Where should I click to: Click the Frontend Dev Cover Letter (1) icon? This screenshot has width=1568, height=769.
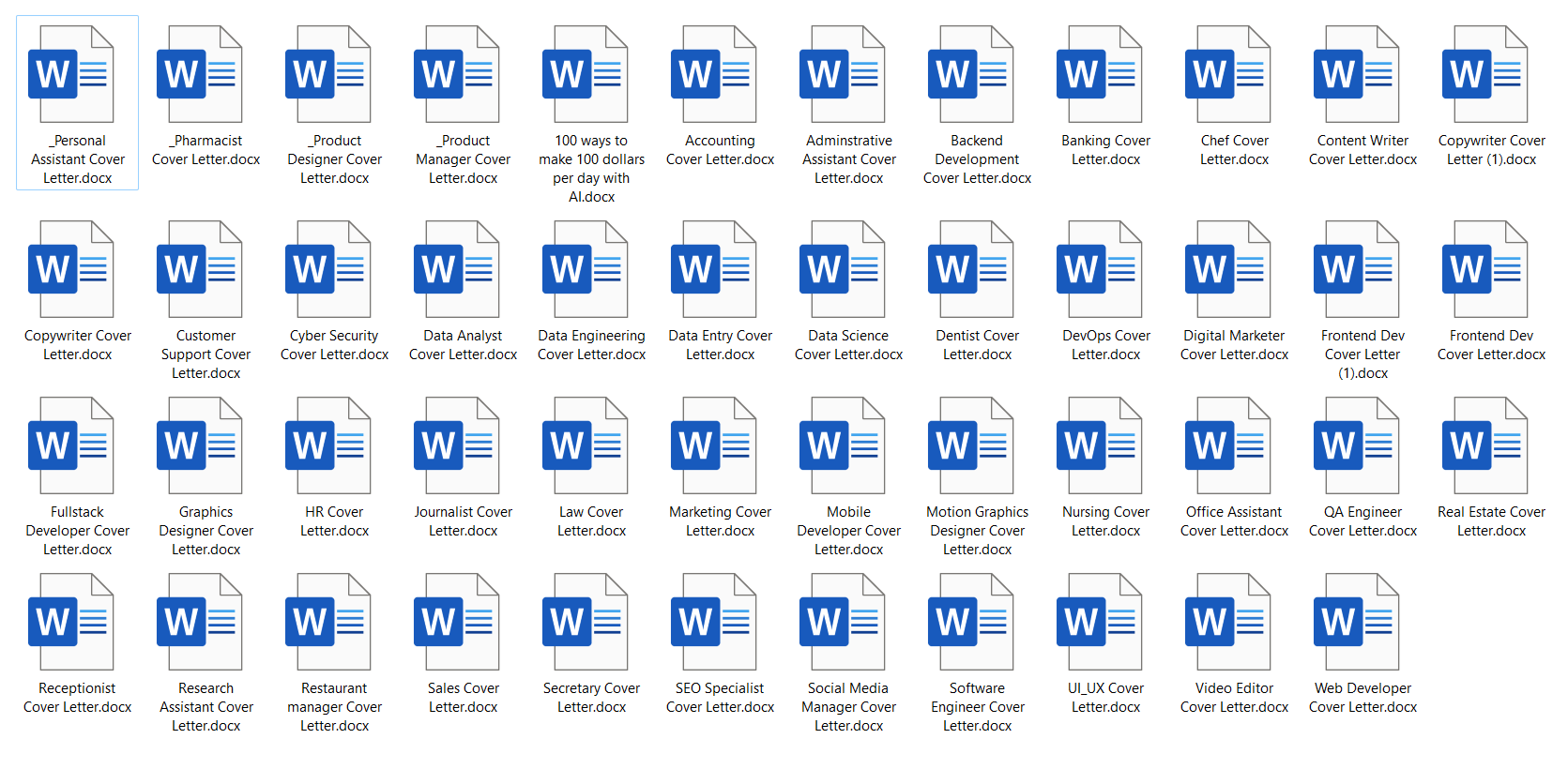pyautogui.click(x=1357, y=269)
